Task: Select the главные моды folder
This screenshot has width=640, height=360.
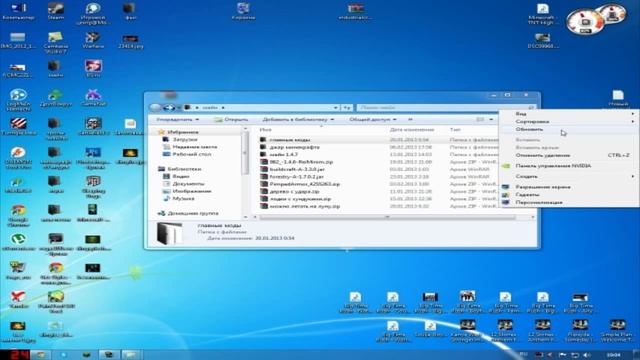Action: [x=289, y=140]
